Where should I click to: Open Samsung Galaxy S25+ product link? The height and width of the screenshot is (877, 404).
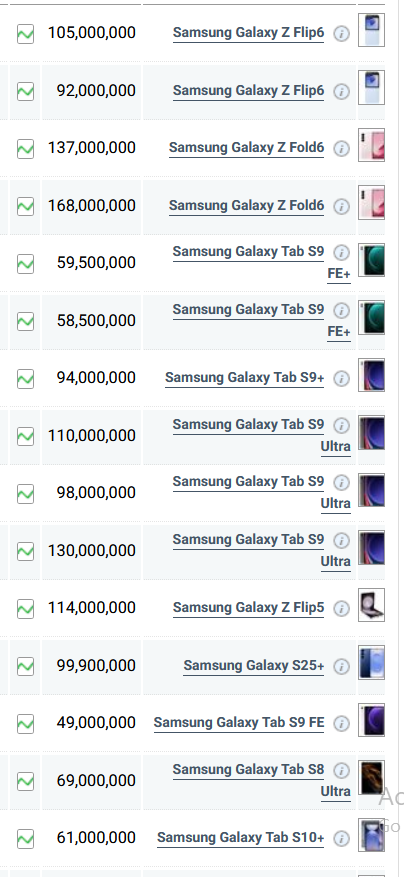[x=253, y=666]
